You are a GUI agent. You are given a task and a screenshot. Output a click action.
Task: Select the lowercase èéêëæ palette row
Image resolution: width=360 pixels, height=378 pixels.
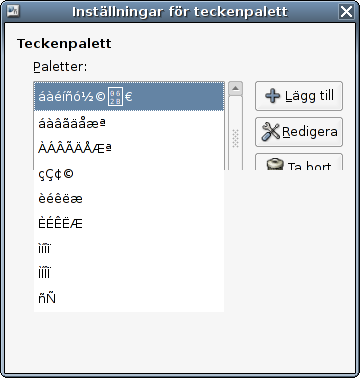pyautogui.click(x=129, y=199)
